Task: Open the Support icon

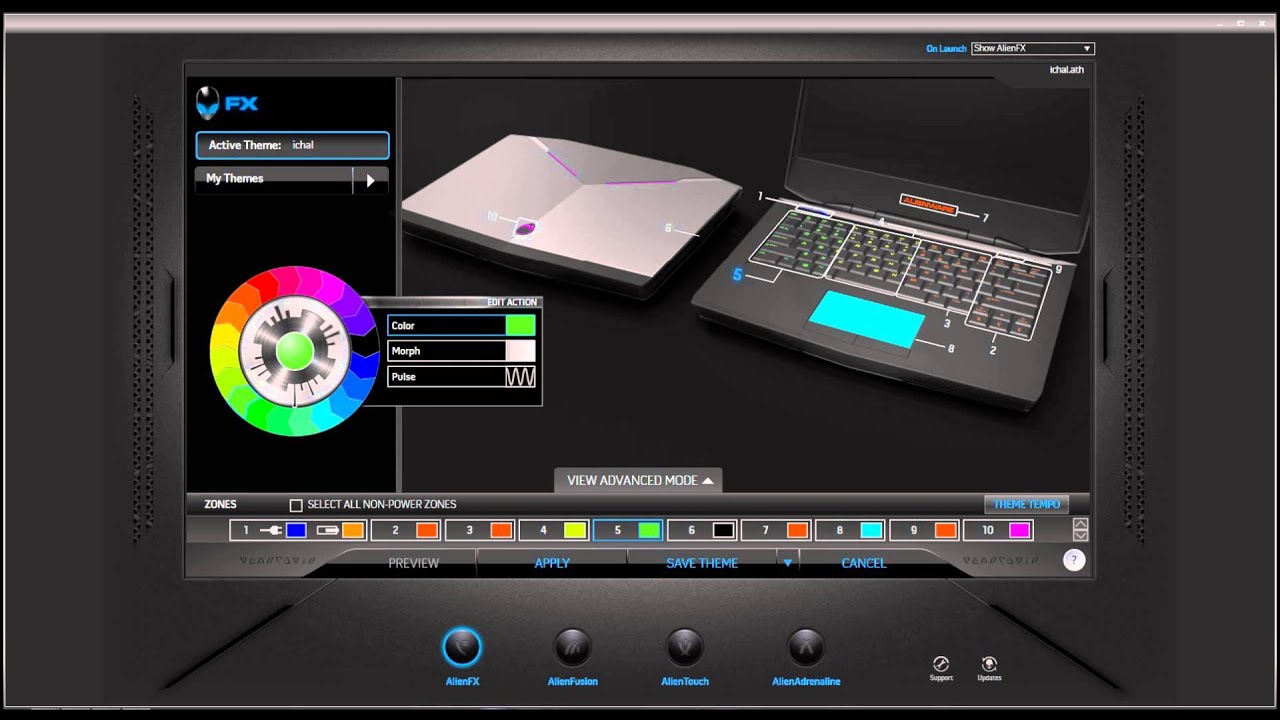Action: (x=941, y=664)
